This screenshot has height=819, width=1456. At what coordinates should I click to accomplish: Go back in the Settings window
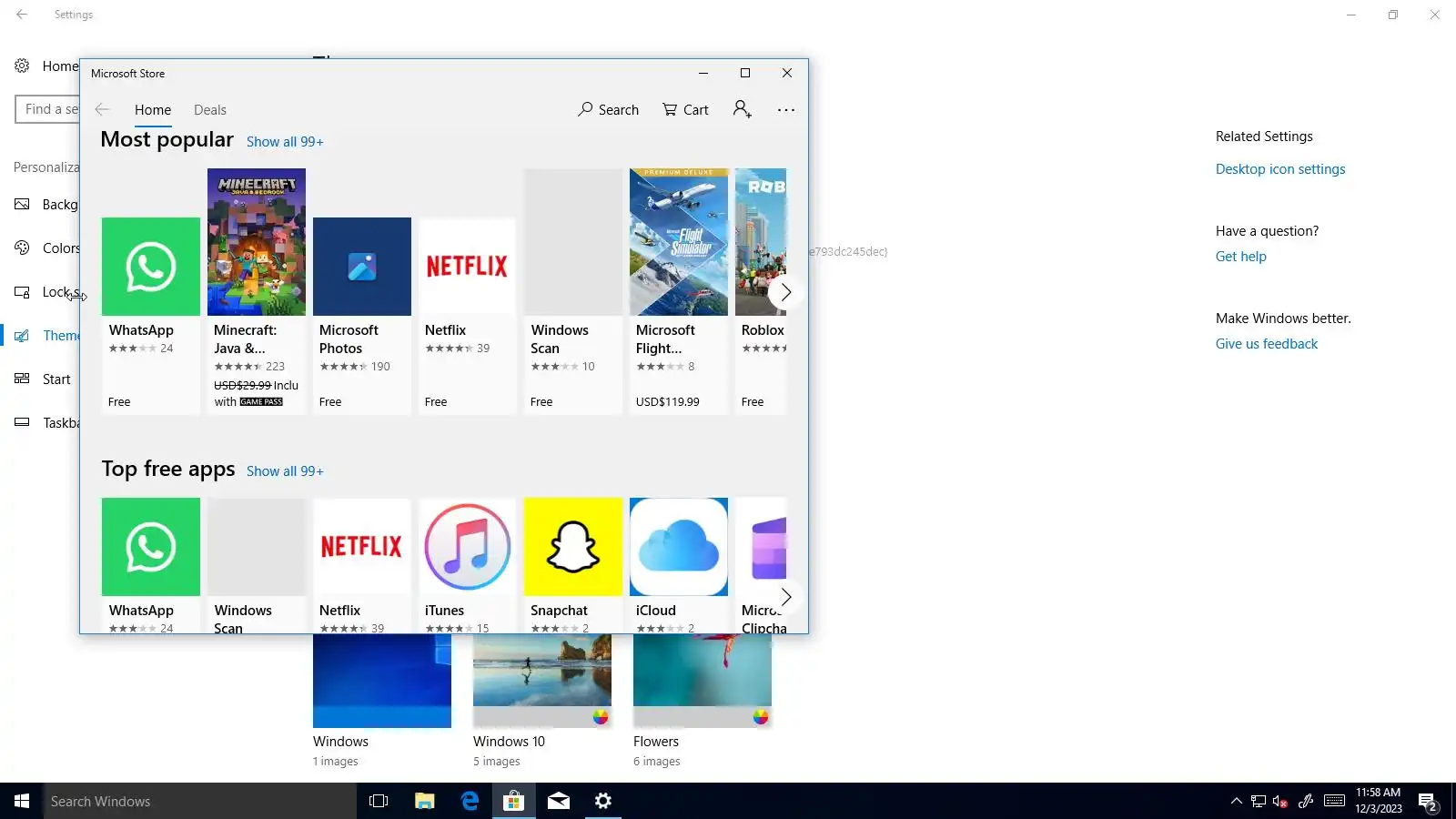(22, 15)
